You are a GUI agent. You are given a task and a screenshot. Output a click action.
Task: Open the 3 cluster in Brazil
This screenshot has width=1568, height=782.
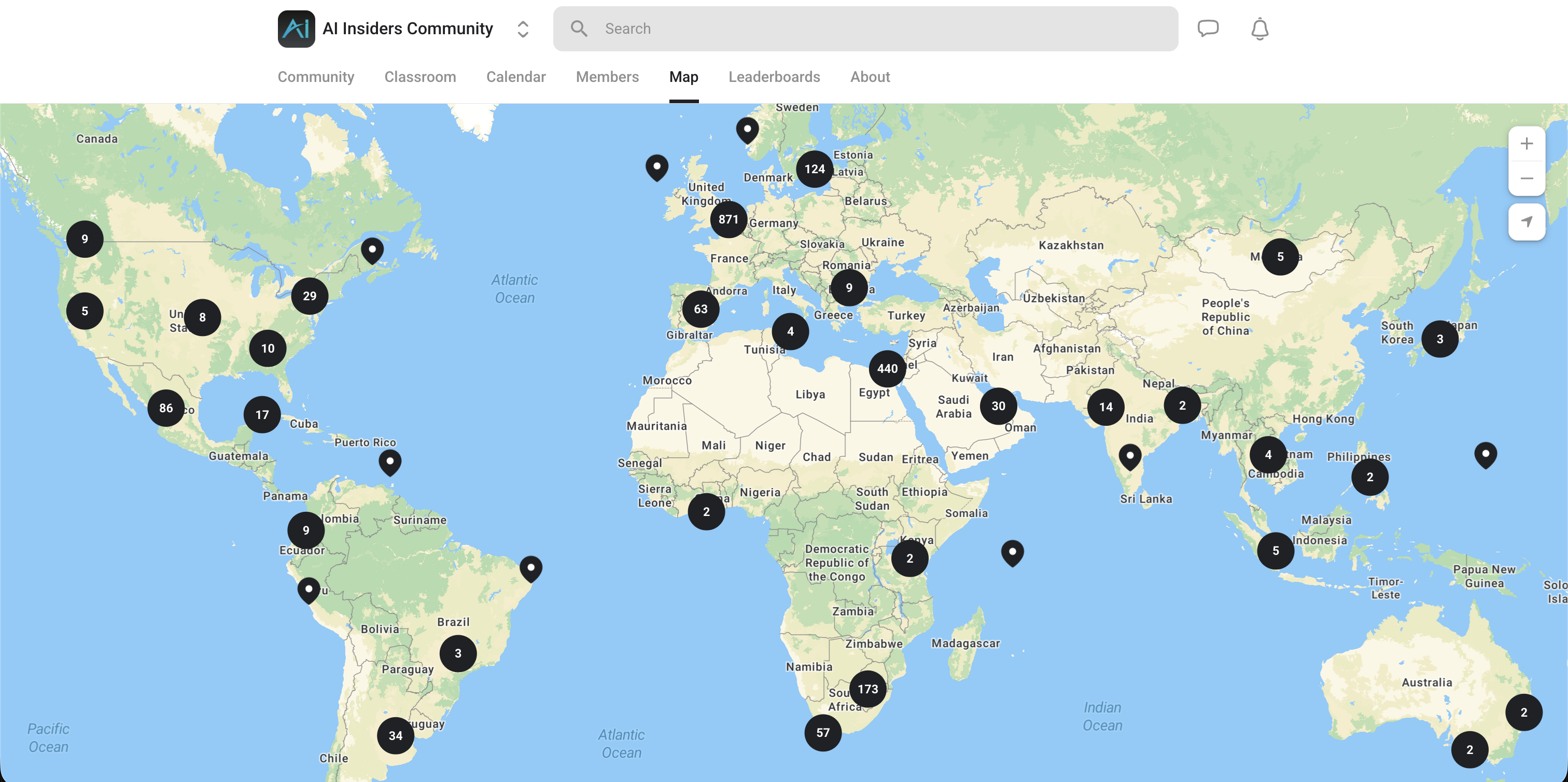[x=458, y=653]
